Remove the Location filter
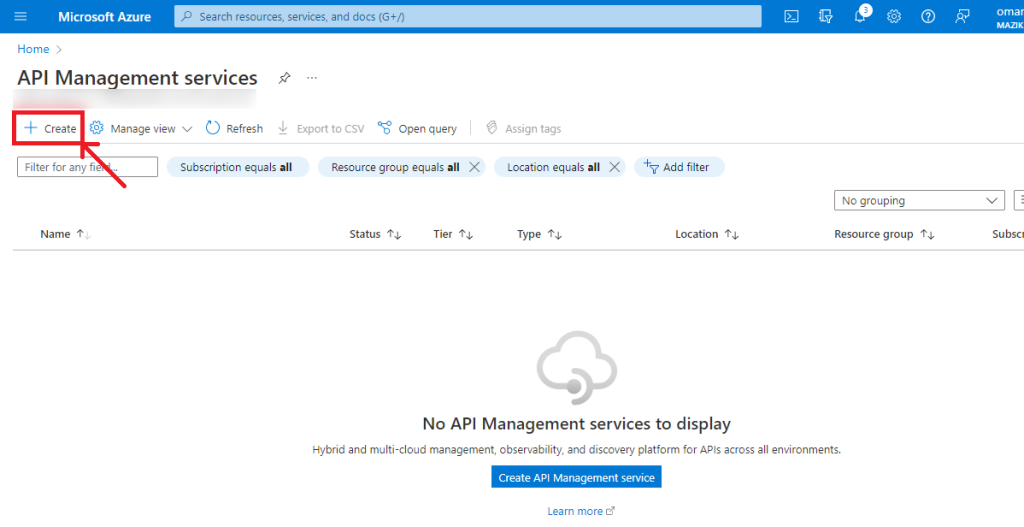 point(614,167)
